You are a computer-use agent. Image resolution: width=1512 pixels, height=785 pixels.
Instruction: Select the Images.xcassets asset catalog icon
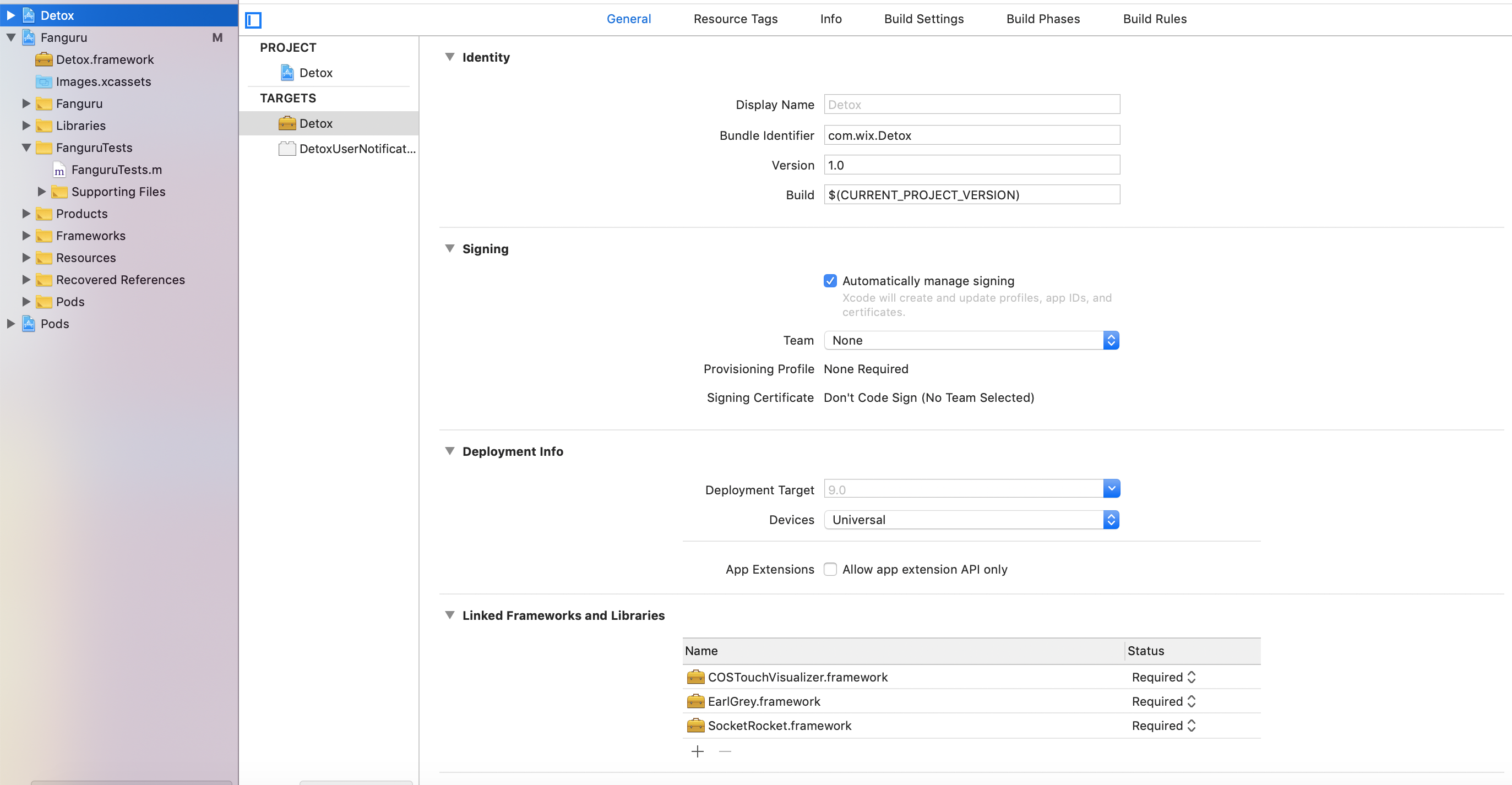44,81
